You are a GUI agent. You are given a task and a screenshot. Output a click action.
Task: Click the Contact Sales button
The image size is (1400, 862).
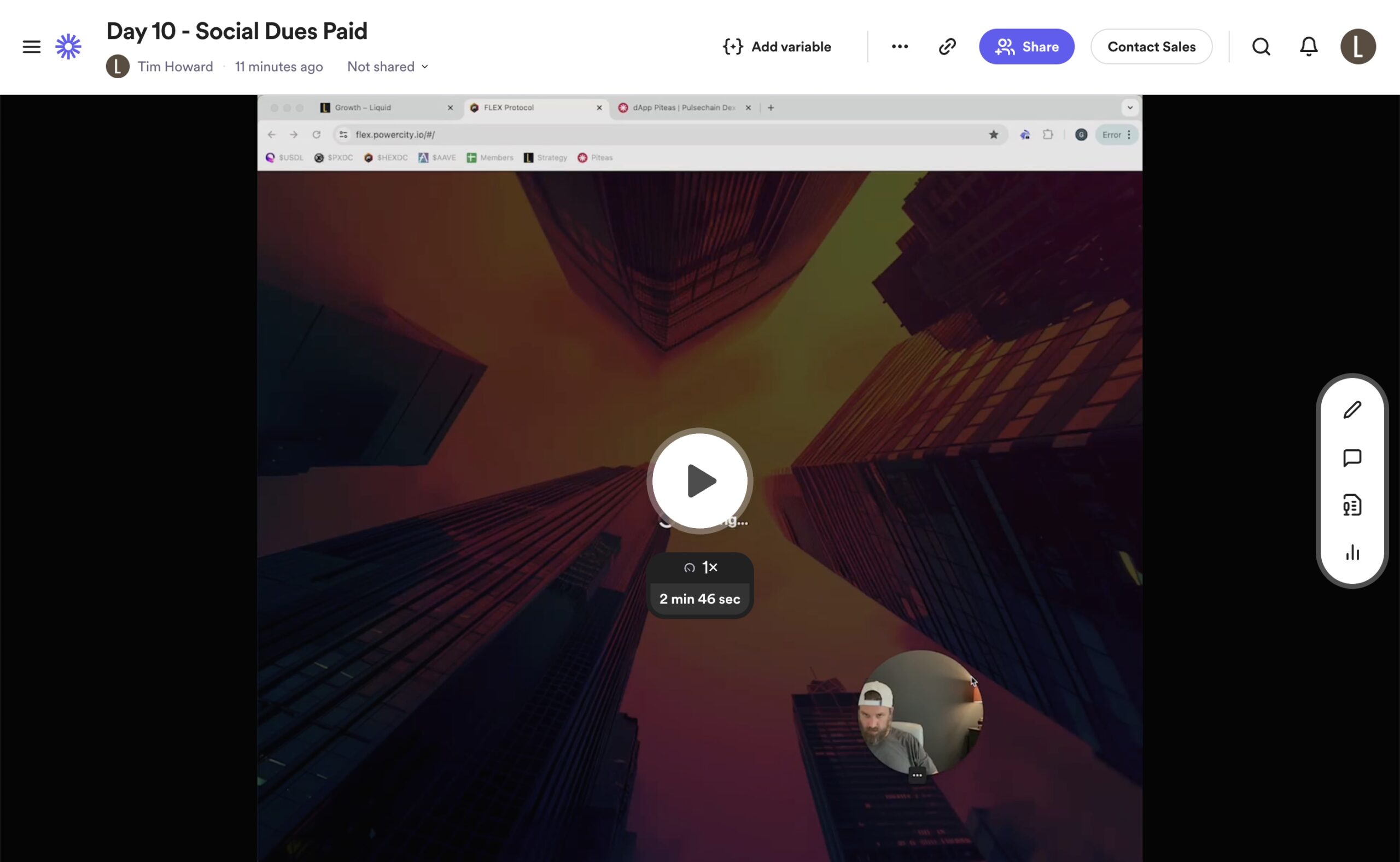pos(1151,47)
